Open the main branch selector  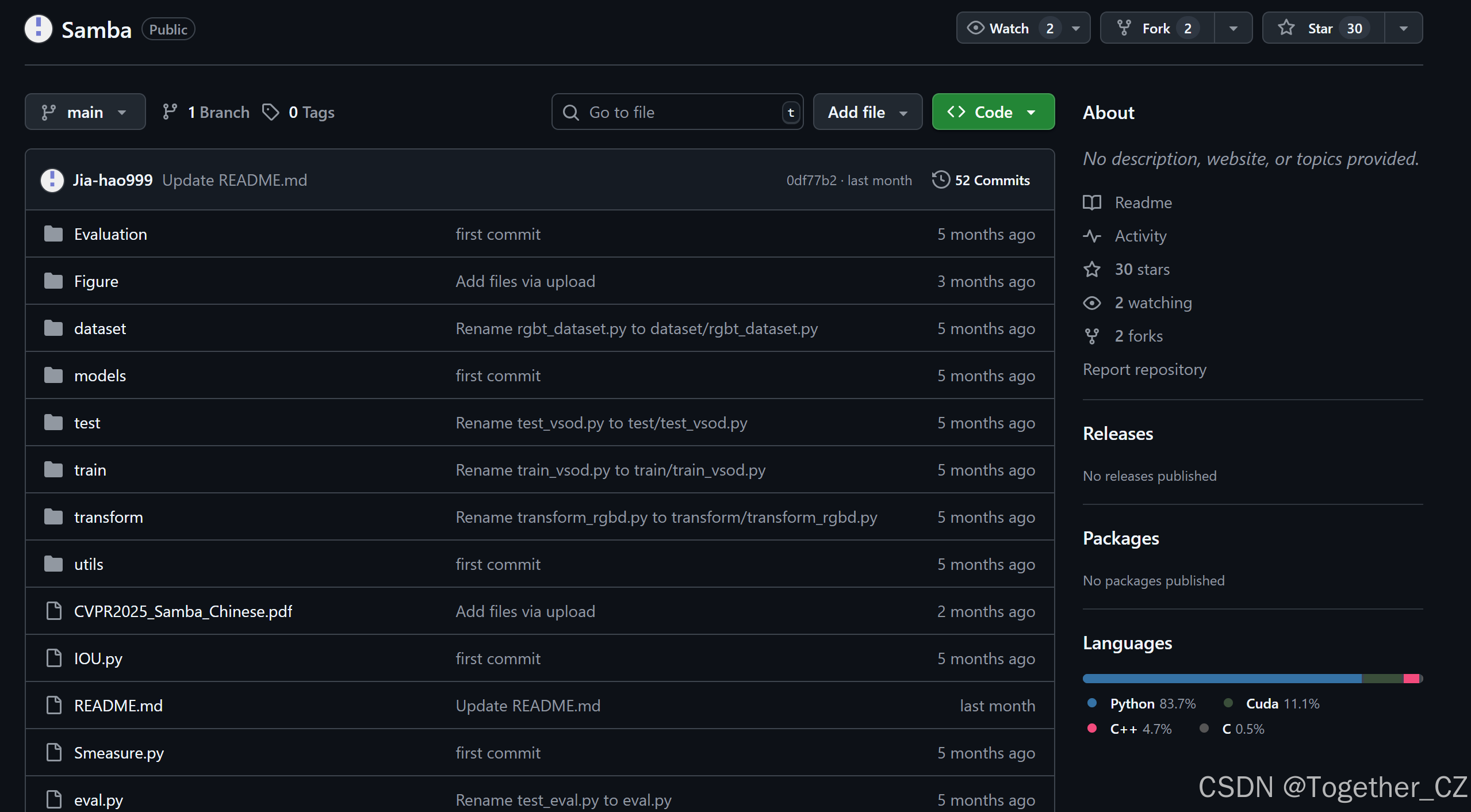85,112
